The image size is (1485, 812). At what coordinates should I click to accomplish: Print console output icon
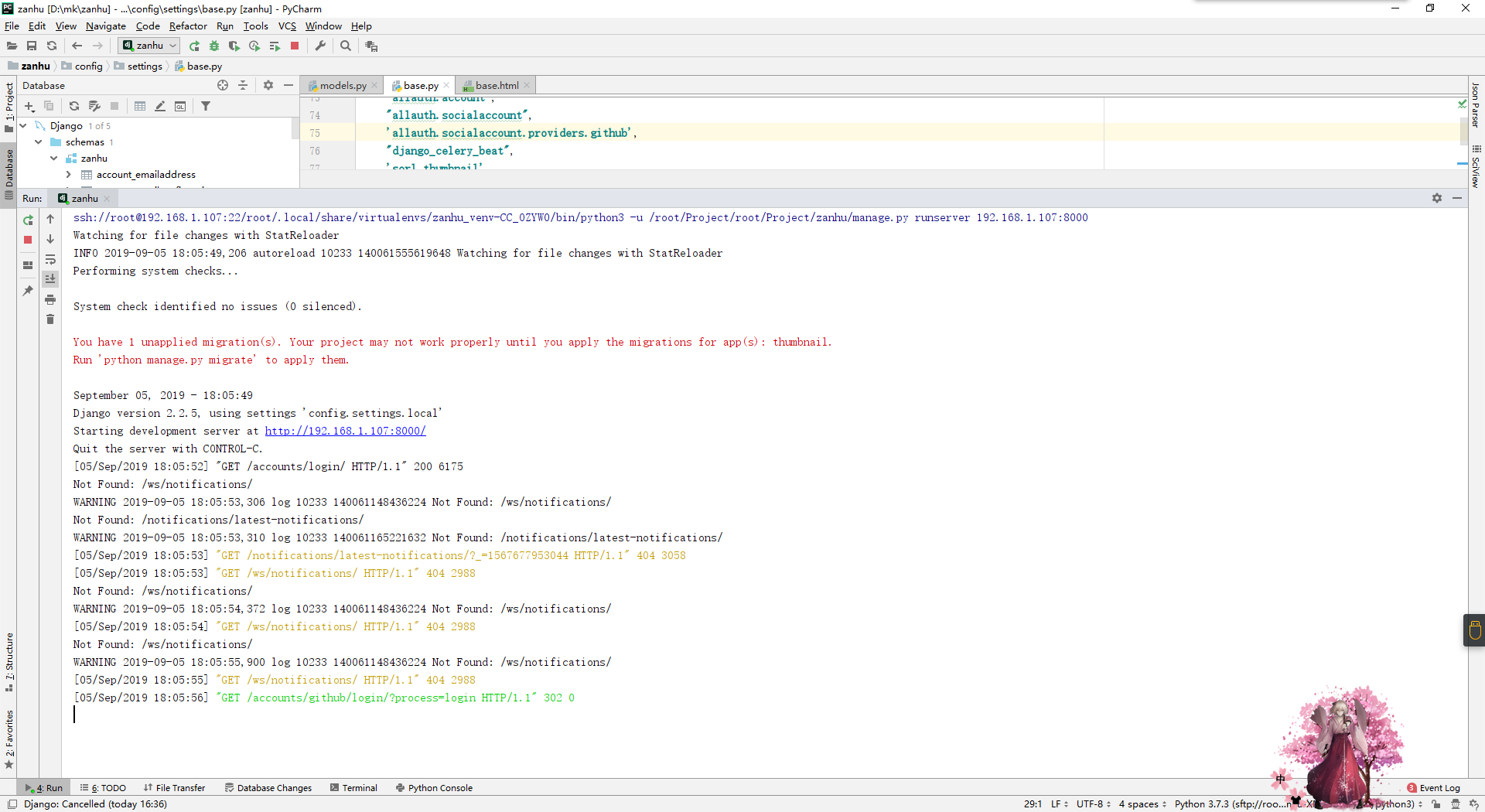[50, 300]
